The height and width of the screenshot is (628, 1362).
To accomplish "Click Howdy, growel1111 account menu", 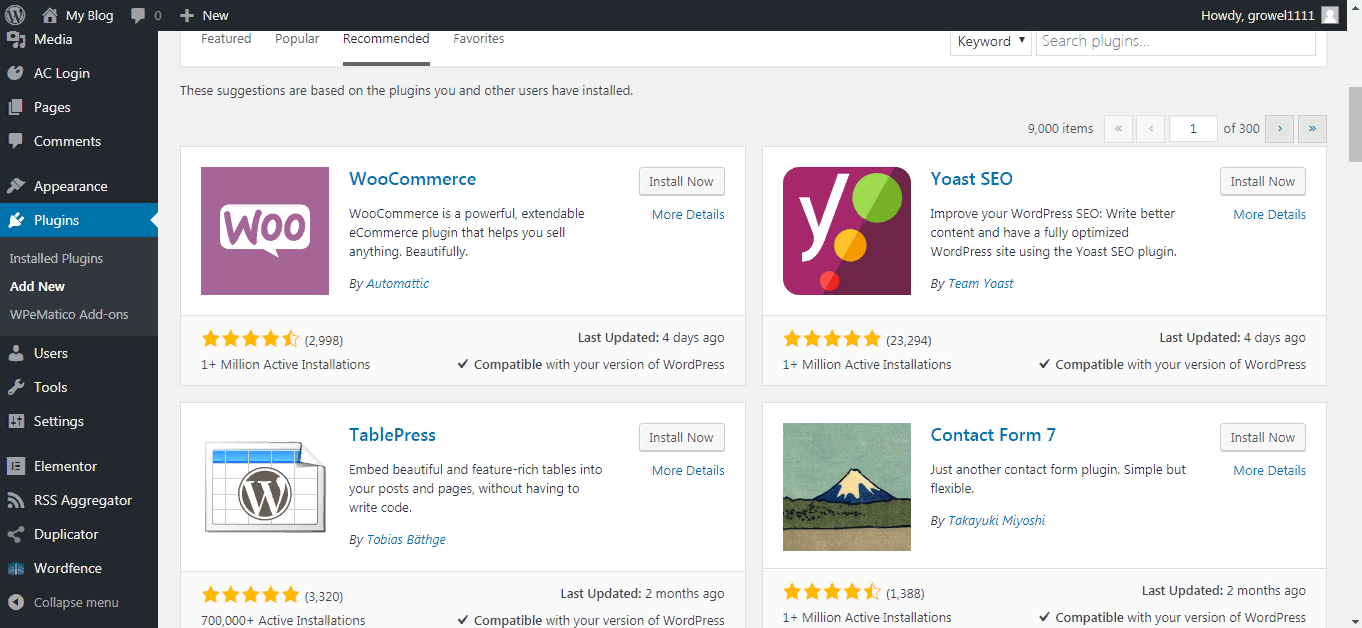I will (1270, 15).
